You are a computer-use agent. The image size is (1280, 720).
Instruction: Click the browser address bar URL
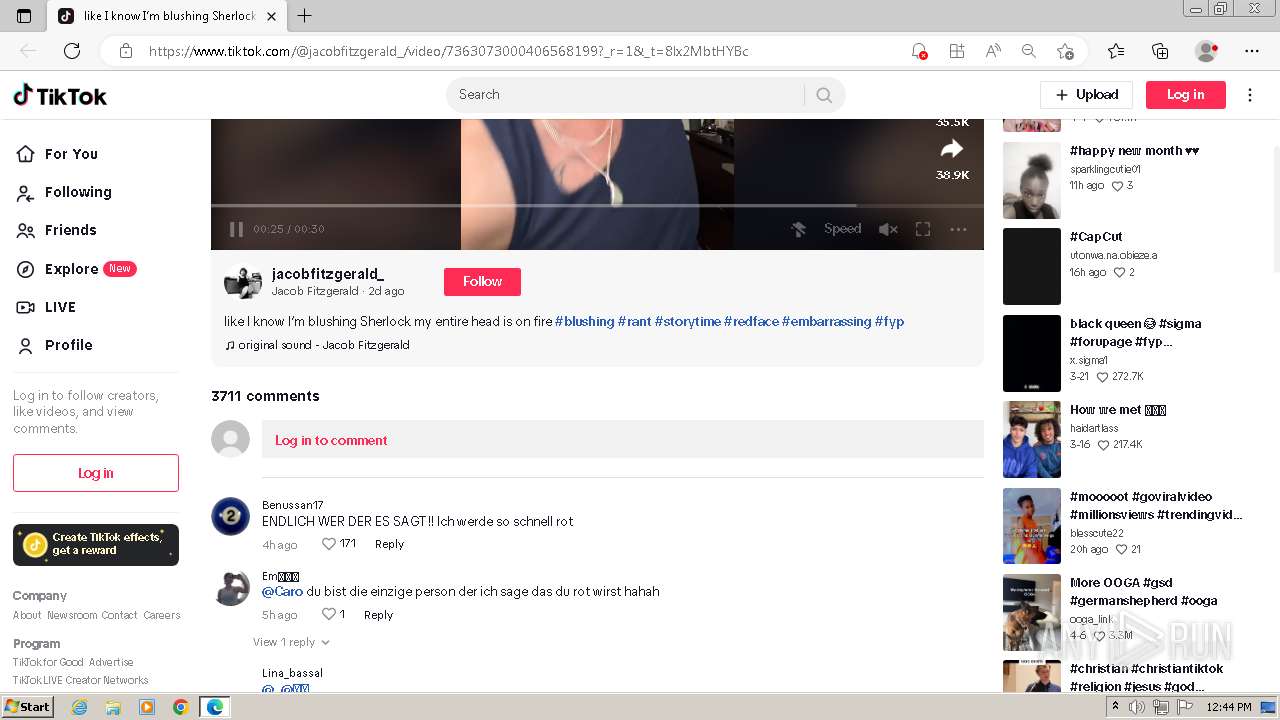click(448, 51)
